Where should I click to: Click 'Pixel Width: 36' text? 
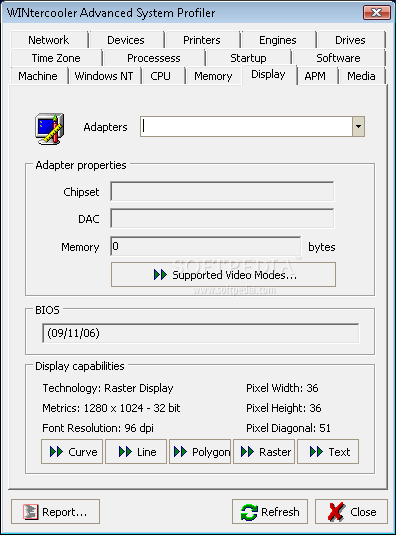point(282,388)
